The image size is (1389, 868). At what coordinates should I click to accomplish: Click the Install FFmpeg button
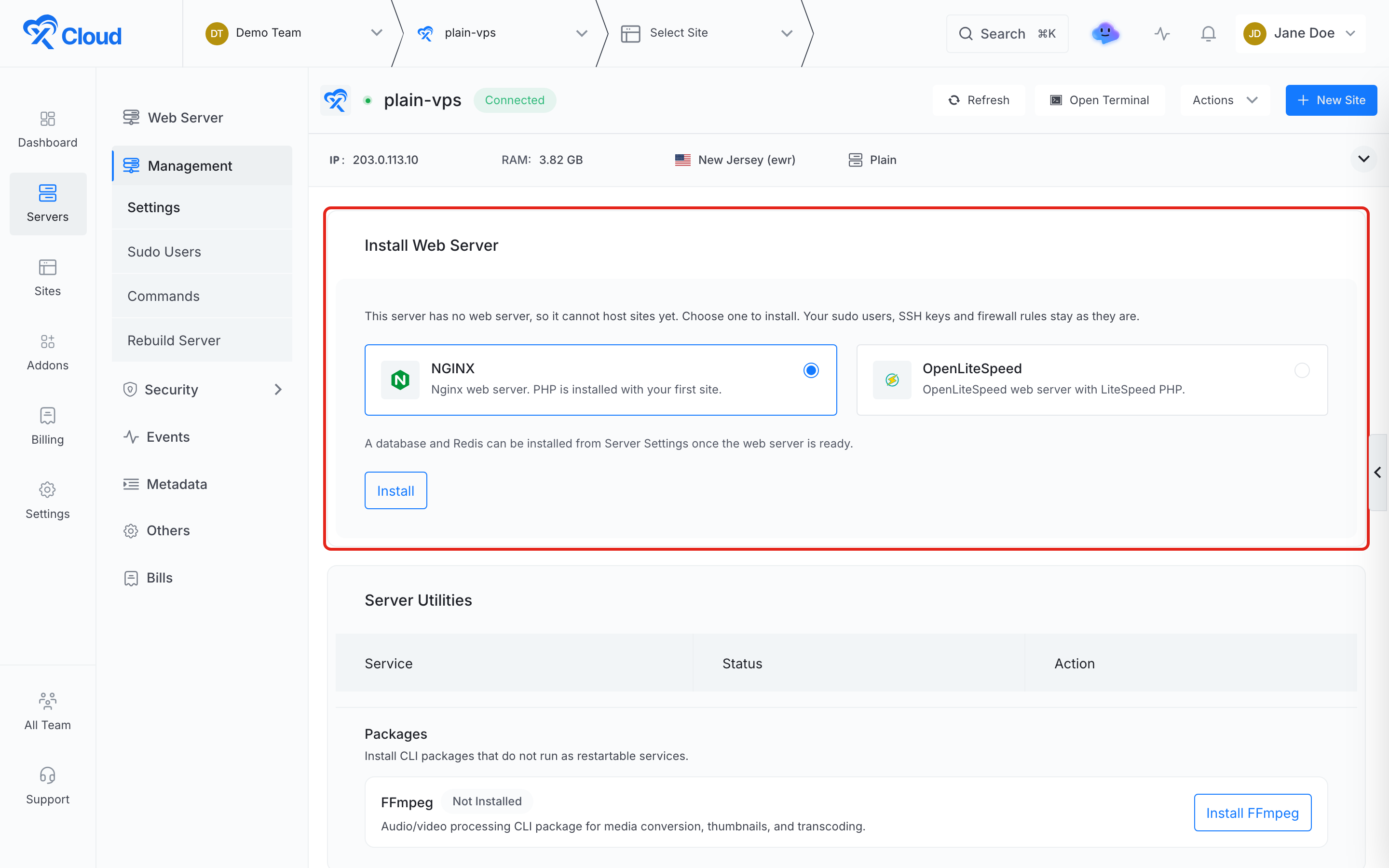1253,813
